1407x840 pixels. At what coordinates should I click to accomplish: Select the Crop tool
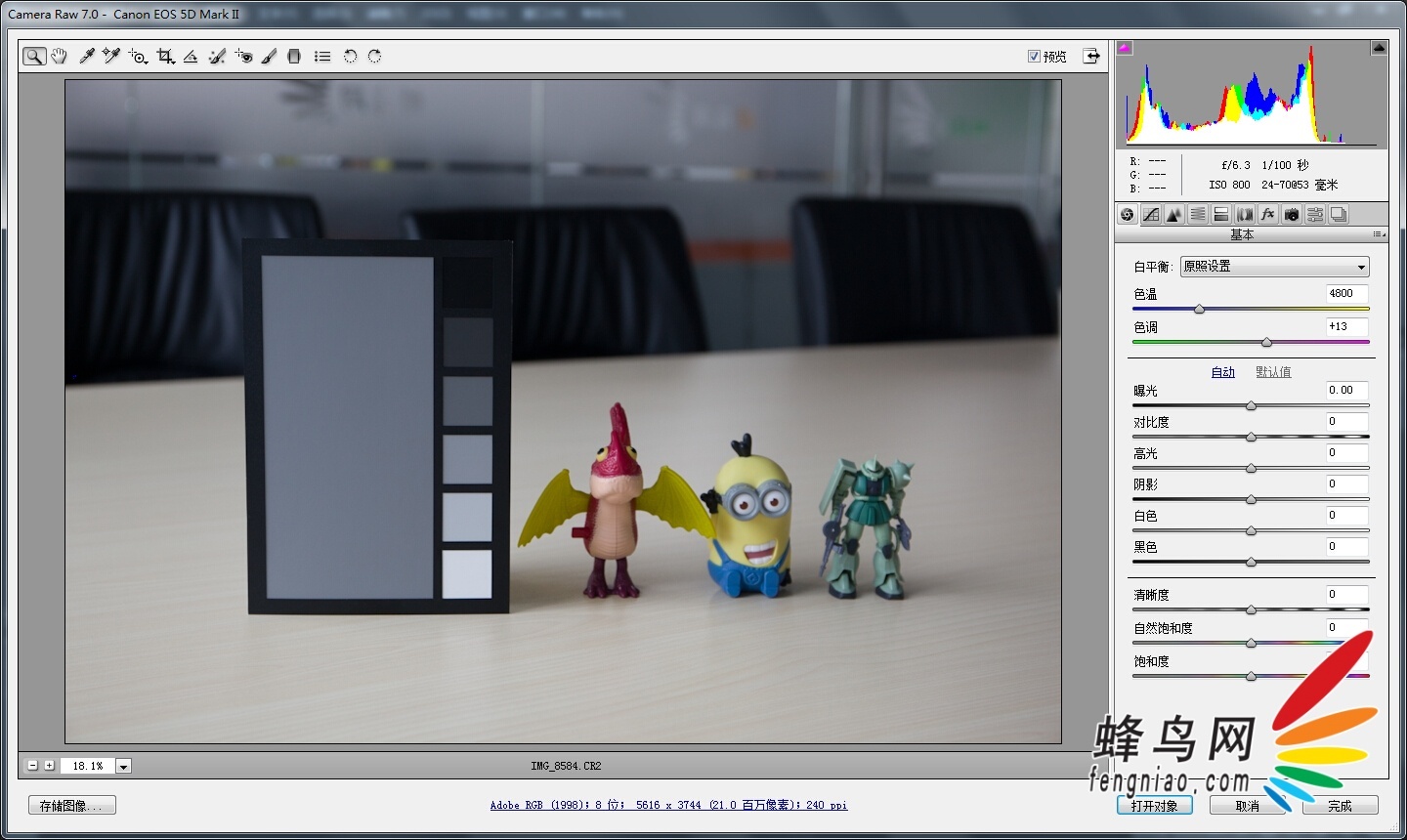[x=165, y=57]
